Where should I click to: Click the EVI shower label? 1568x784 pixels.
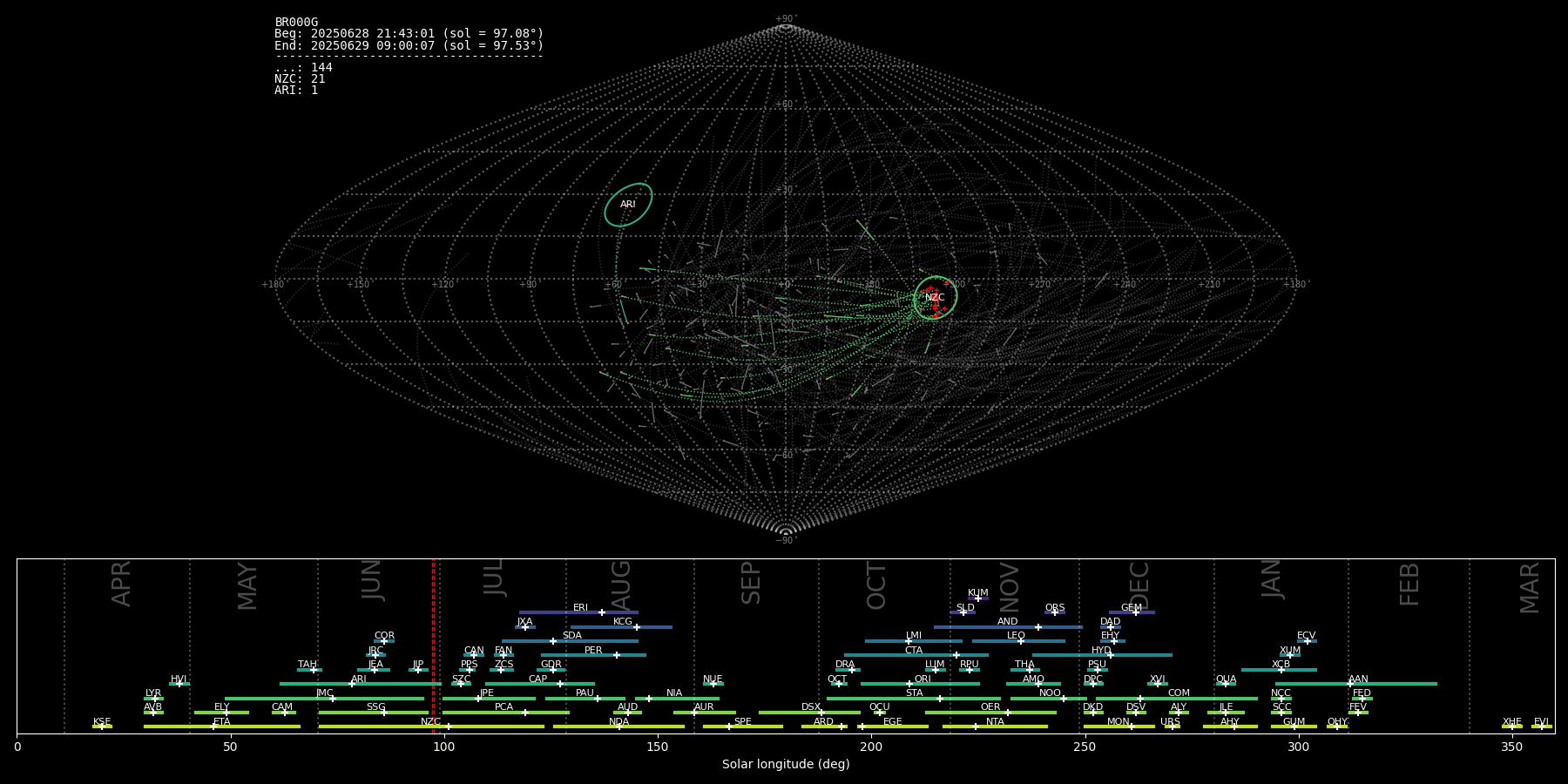click(1541, 722)
